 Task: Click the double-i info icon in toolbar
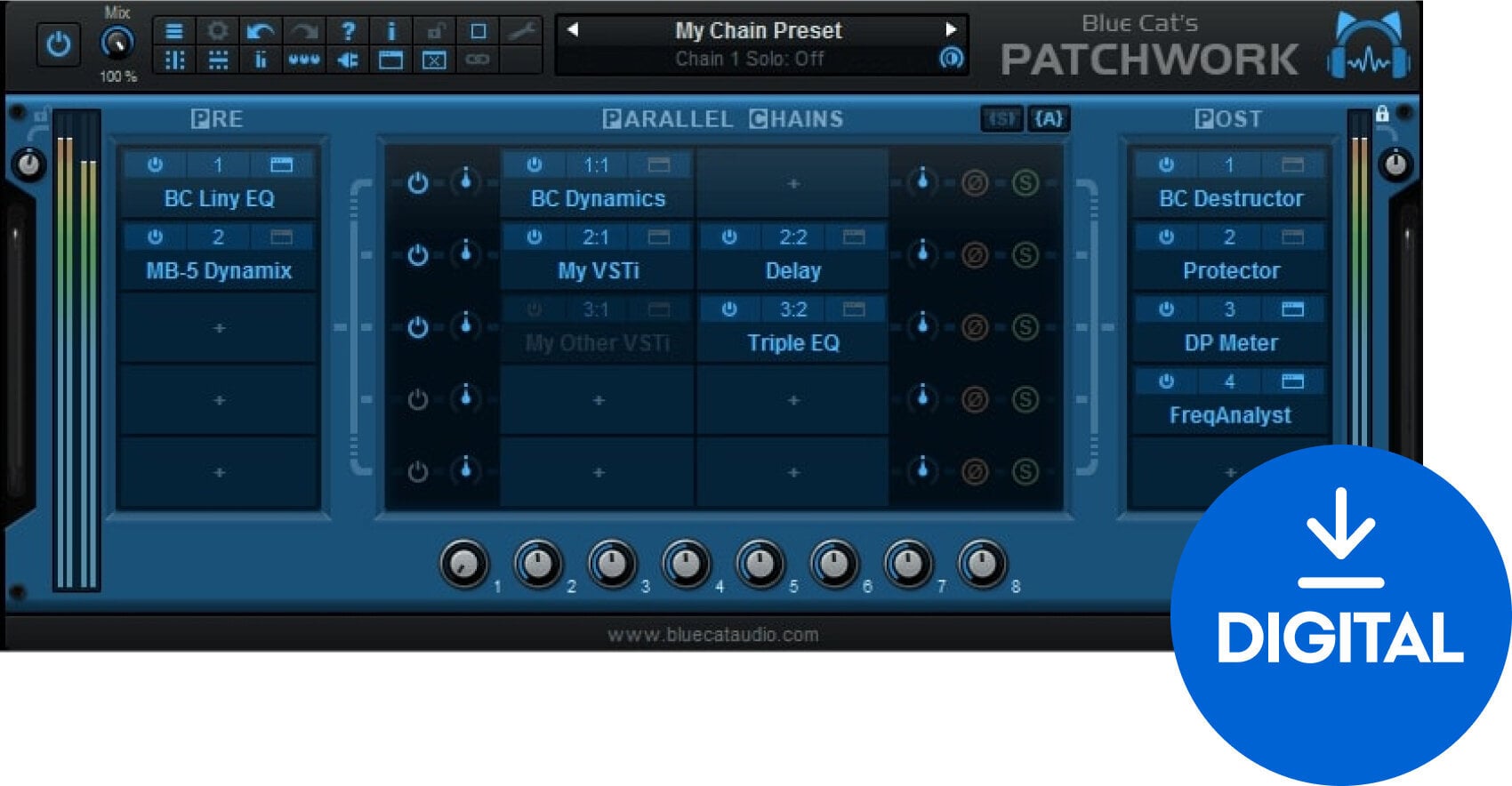pyautogui.click(x=261, y=60)
